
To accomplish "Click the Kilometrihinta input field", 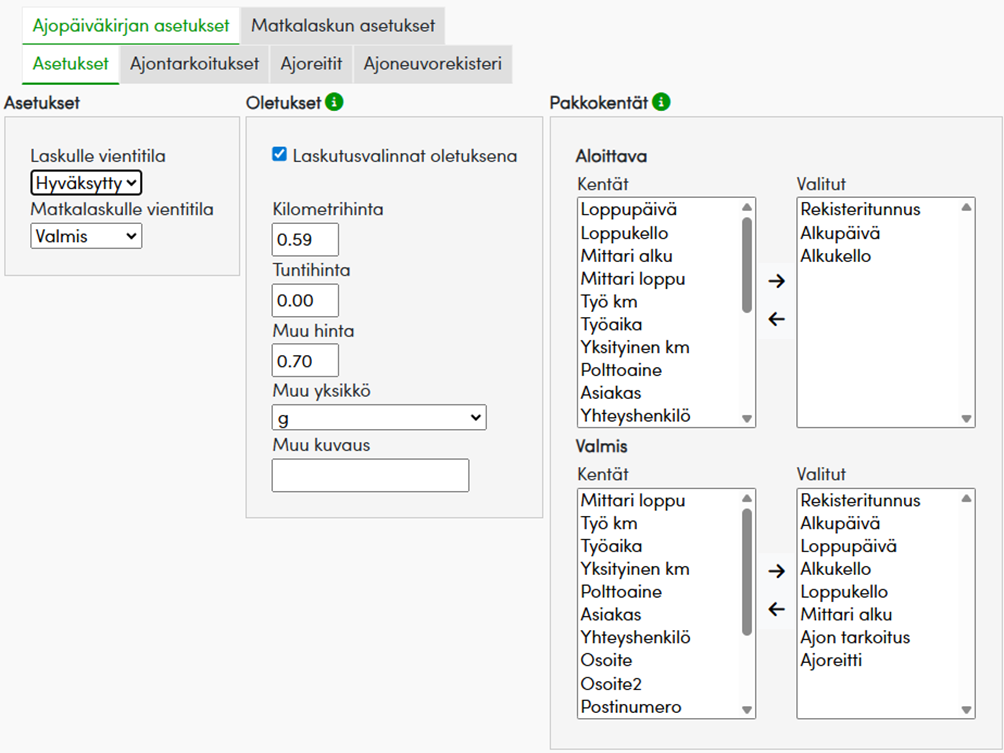I will click(305, 240).
